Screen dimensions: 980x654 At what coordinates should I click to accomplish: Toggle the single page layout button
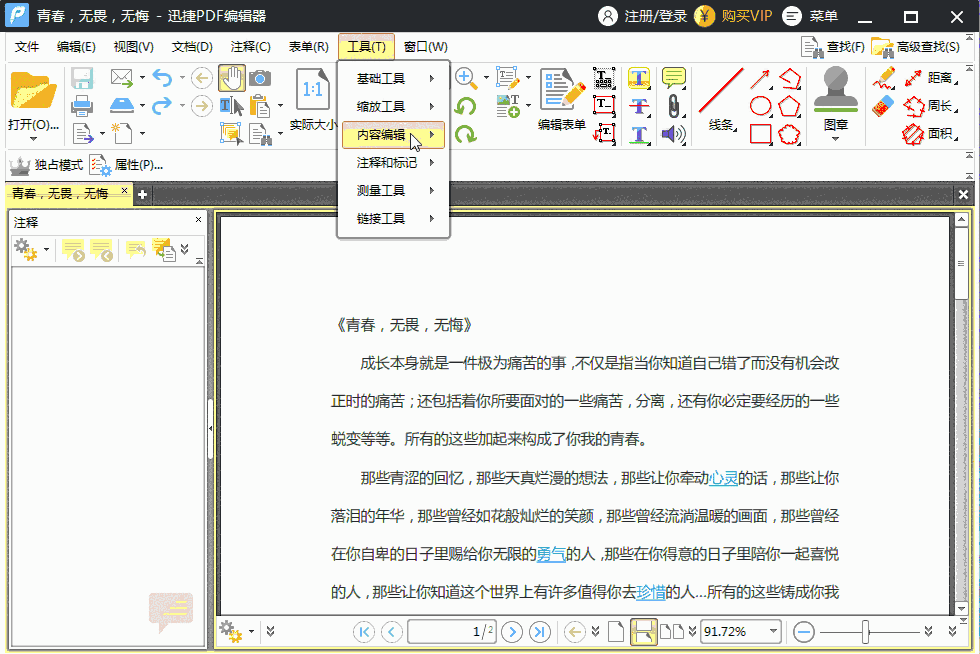pyautogui.click(x=616, y=631)
